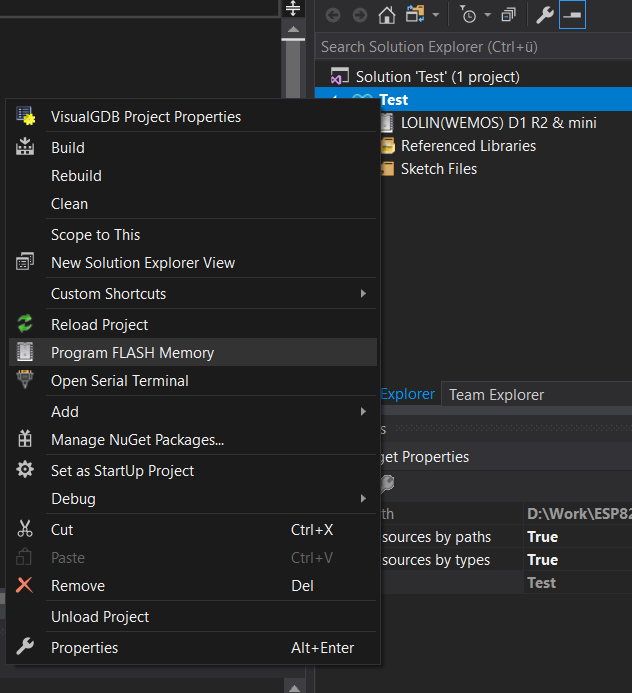
Task: Click the wrench icon next to Properties
Action: 25,647
